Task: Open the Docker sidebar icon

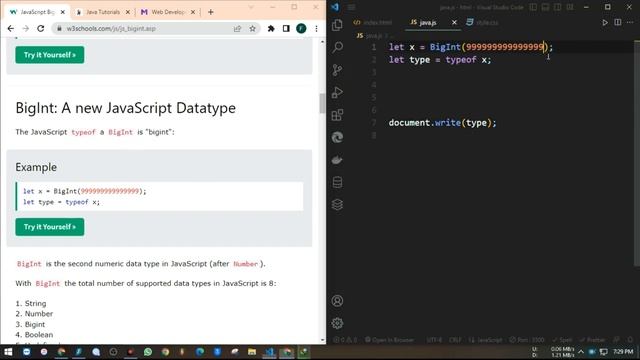Action: [337, 160]
